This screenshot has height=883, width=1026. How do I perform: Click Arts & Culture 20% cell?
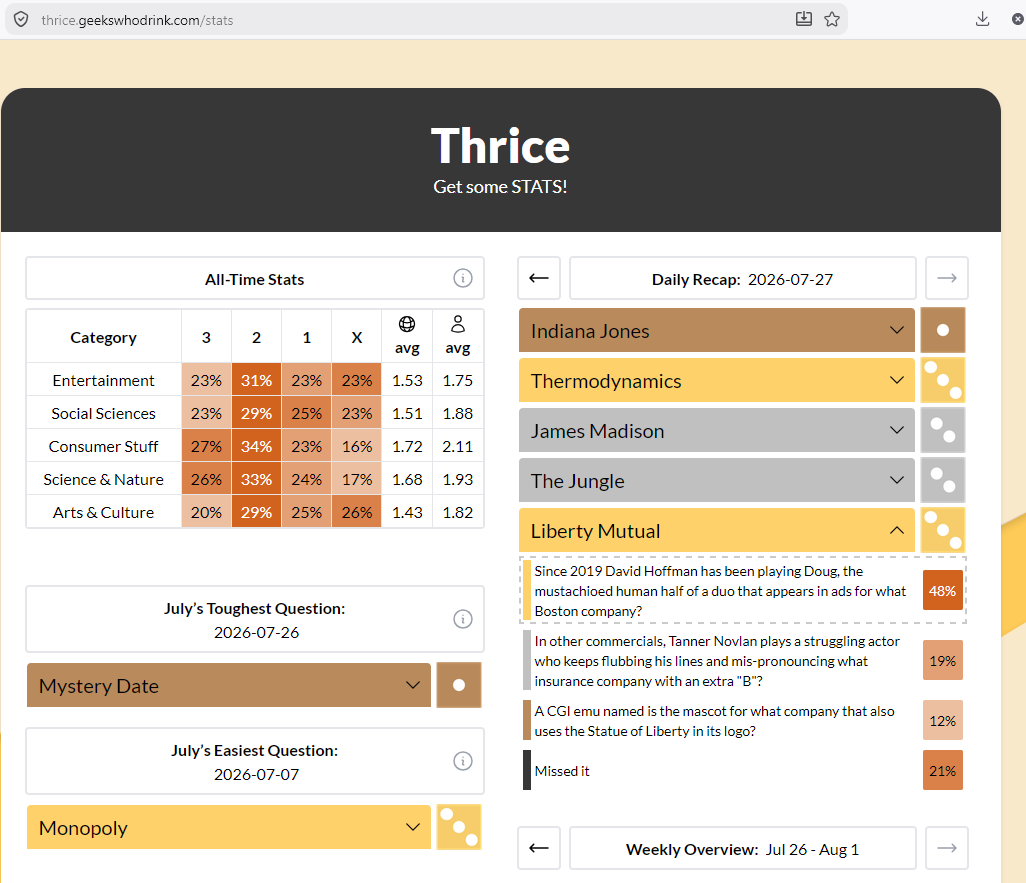coord(206,512)
